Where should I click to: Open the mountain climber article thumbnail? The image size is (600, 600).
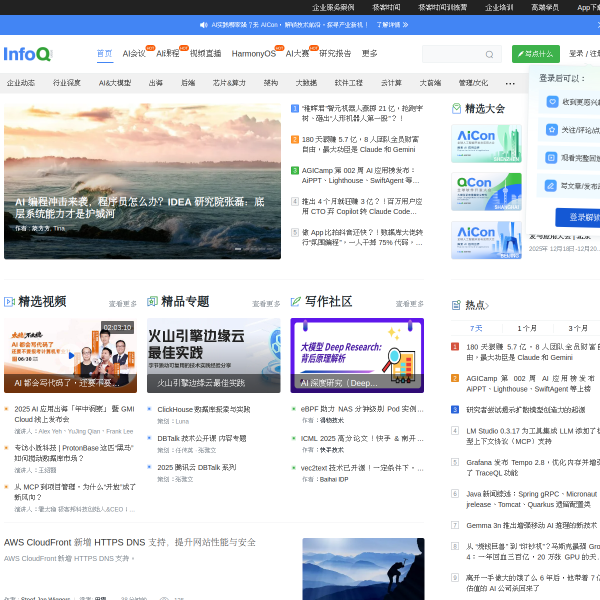pyautogui.click(x=363, y=569)
